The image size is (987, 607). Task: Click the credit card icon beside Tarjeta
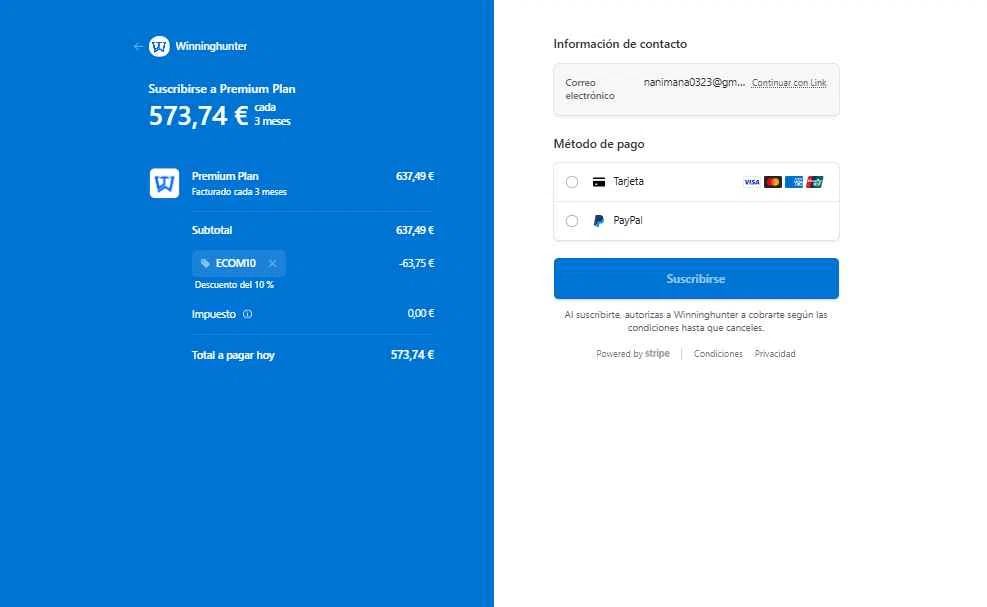599,182
